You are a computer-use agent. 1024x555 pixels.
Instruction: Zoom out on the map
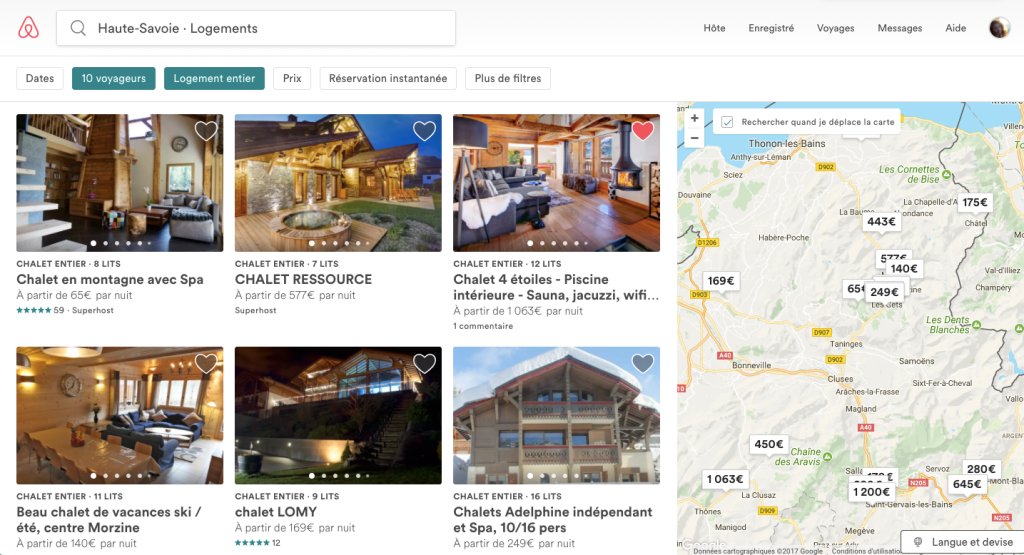pyautogui.click(x=694, y=138)
